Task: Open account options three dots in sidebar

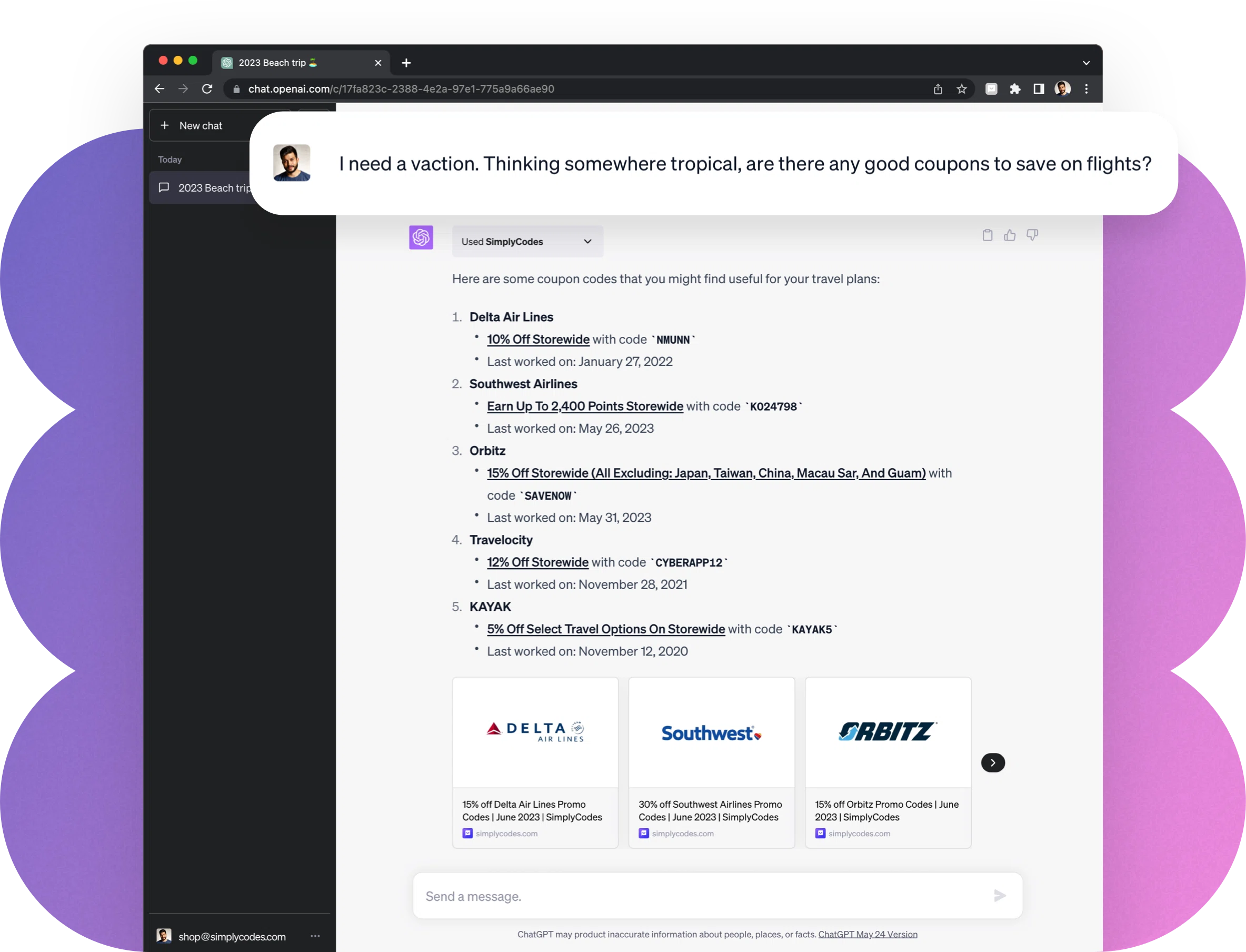Action: tap(315, 936)
